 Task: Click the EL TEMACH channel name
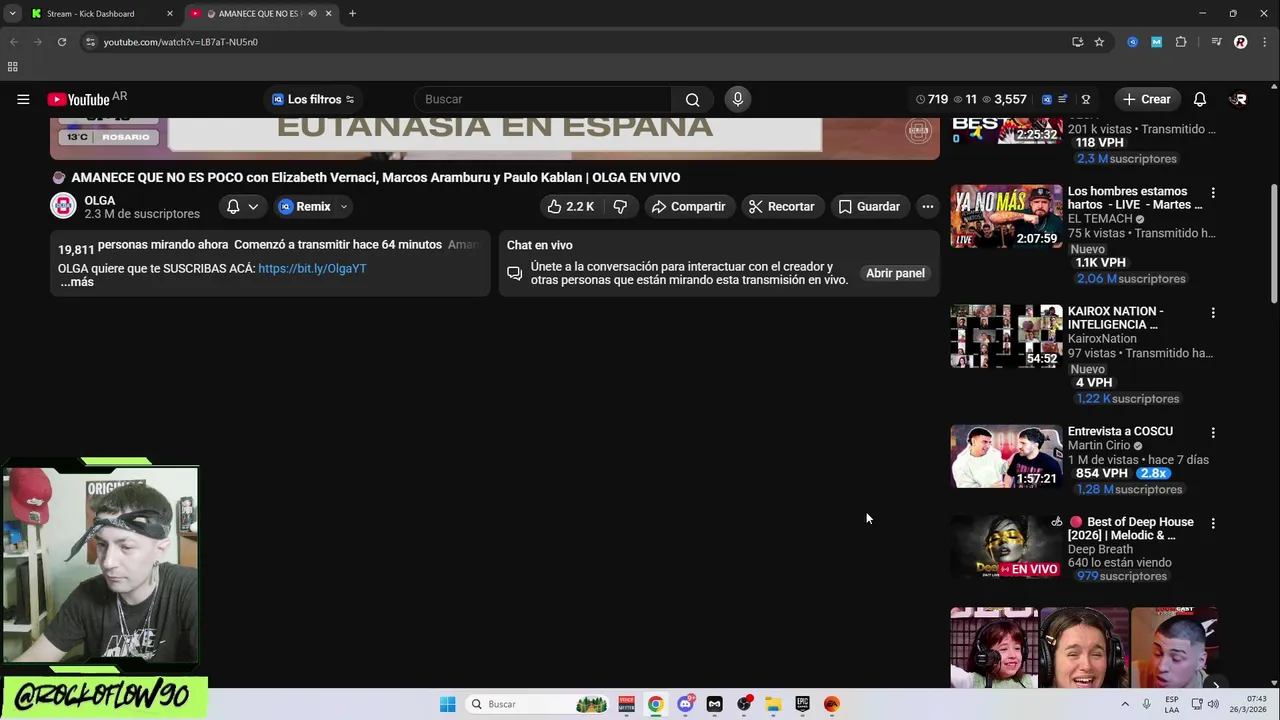click(x=1100, y=219)
